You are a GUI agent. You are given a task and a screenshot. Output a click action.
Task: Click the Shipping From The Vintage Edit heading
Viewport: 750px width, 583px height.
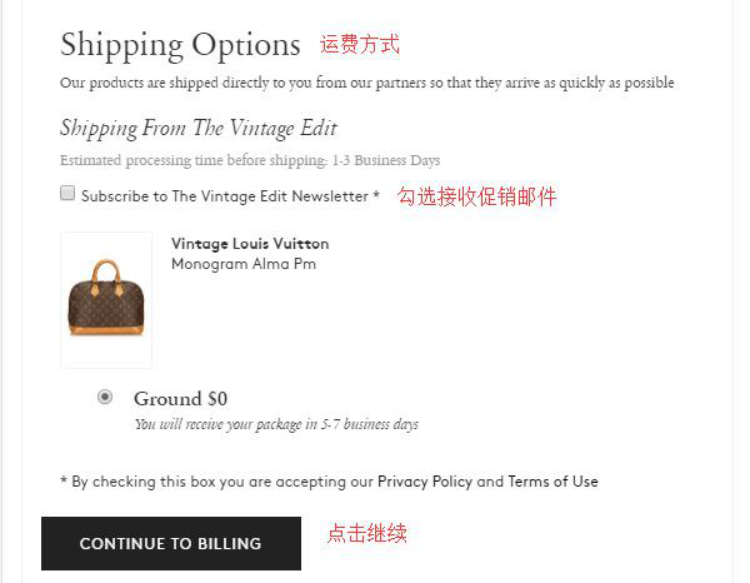tap(199, 129)
